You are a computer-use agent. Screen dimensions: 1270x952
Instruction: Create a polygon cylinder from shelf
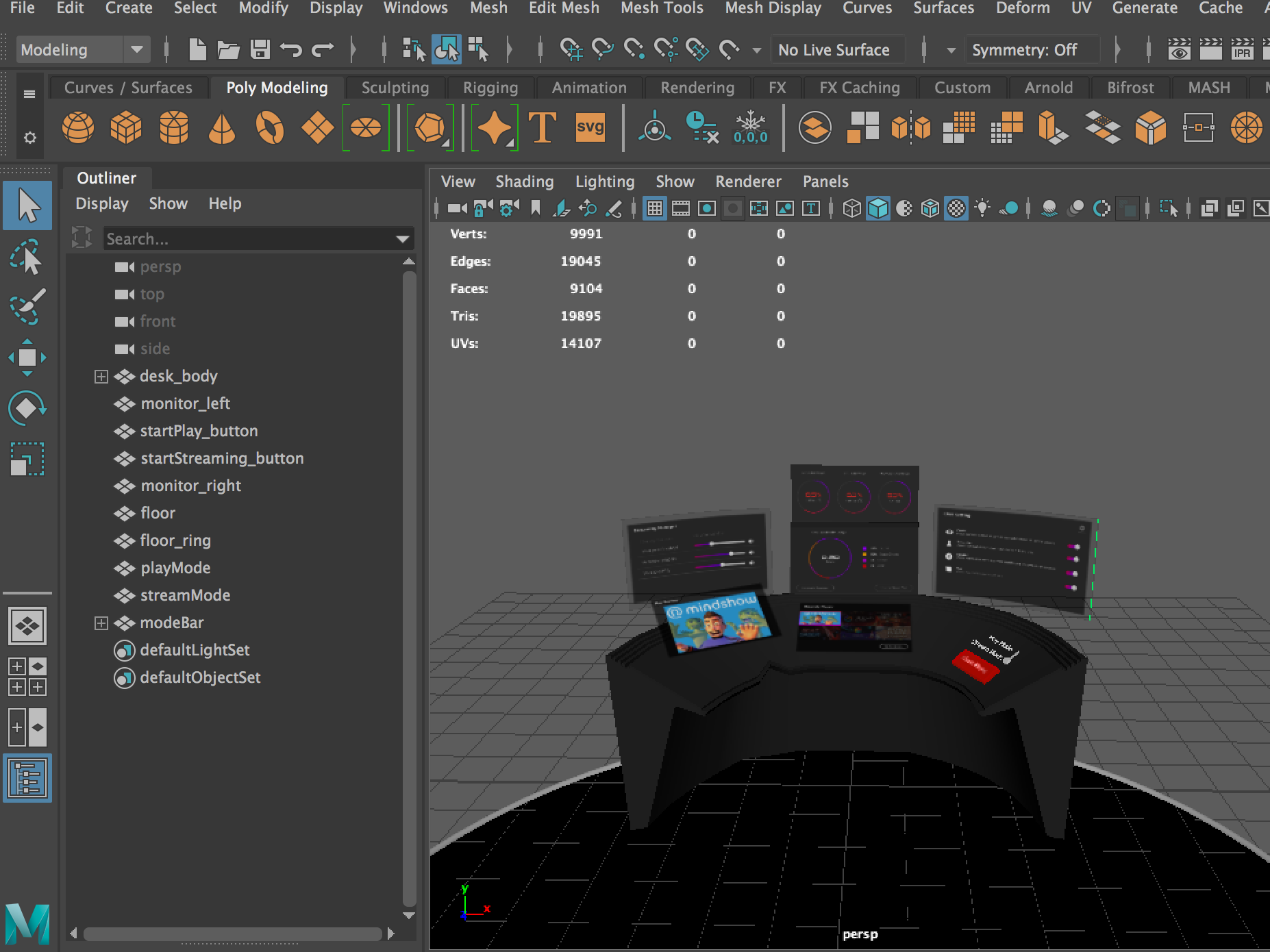[174, 128]
